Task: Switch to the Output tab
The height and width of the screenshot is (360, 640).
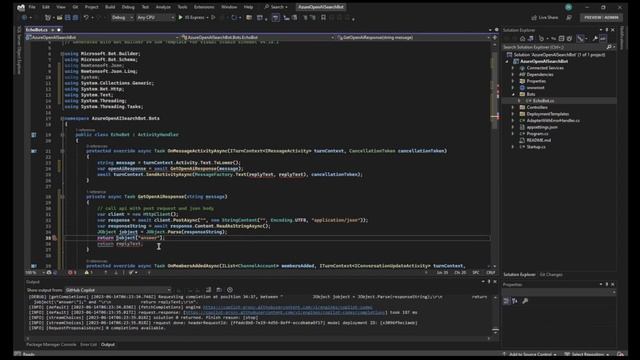Action: coord(108,344)
